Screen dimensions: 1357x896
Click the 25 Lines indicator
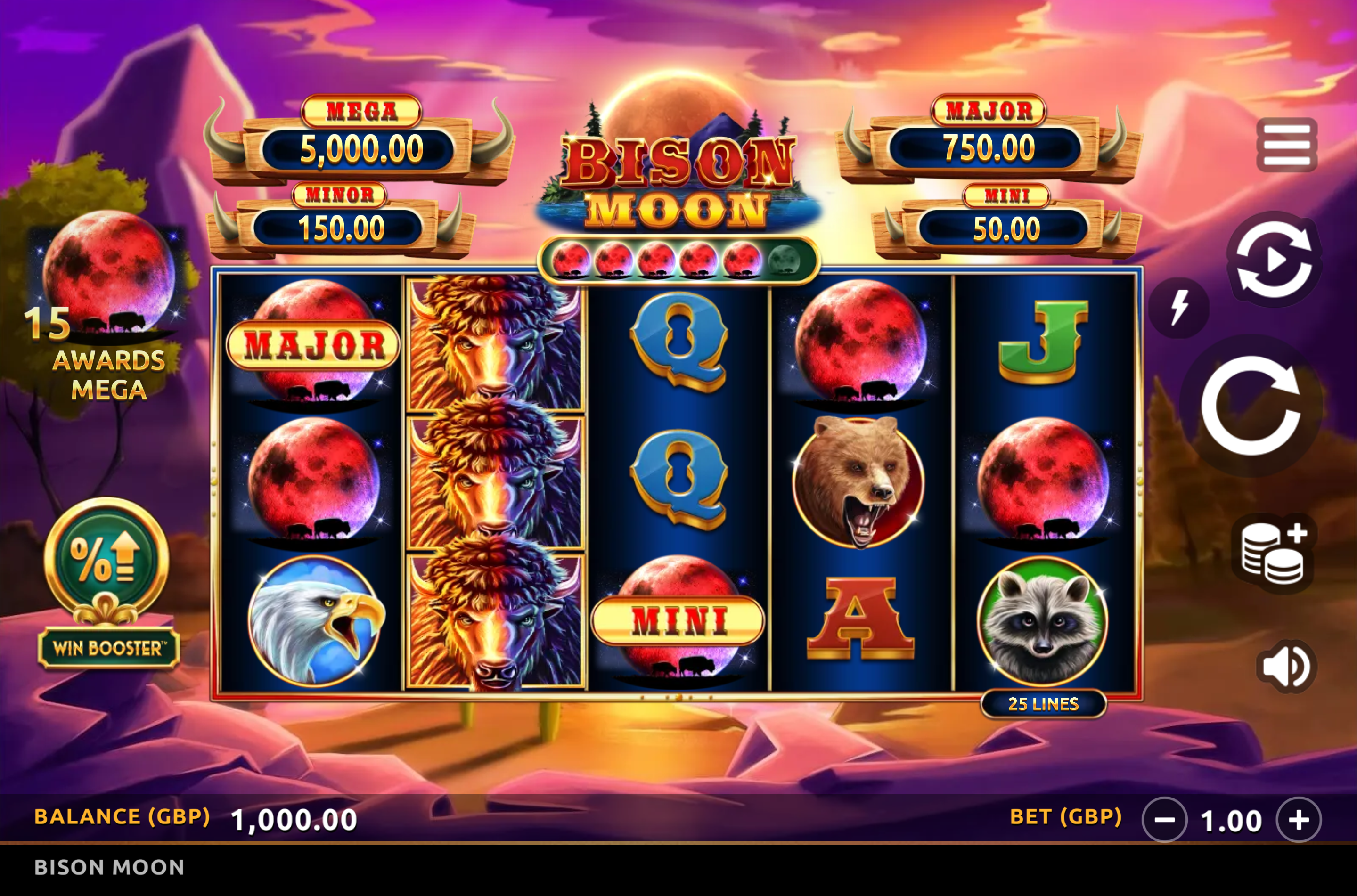pos(1043,704)
